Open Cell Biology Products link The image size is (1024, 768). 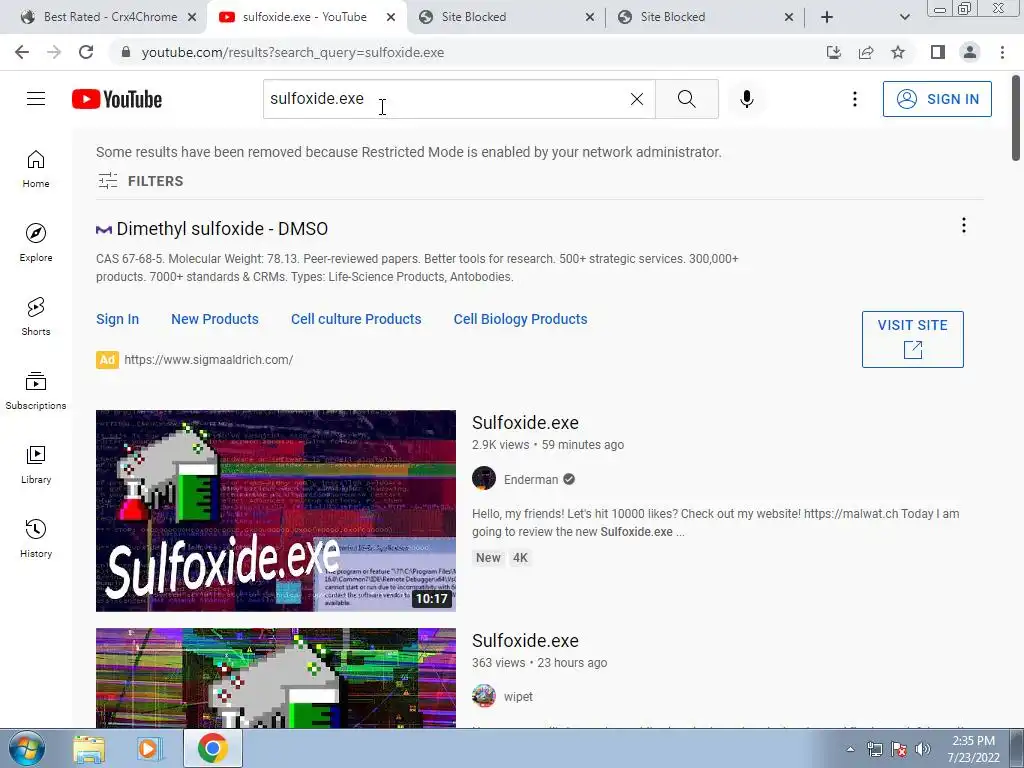(520, 319)
